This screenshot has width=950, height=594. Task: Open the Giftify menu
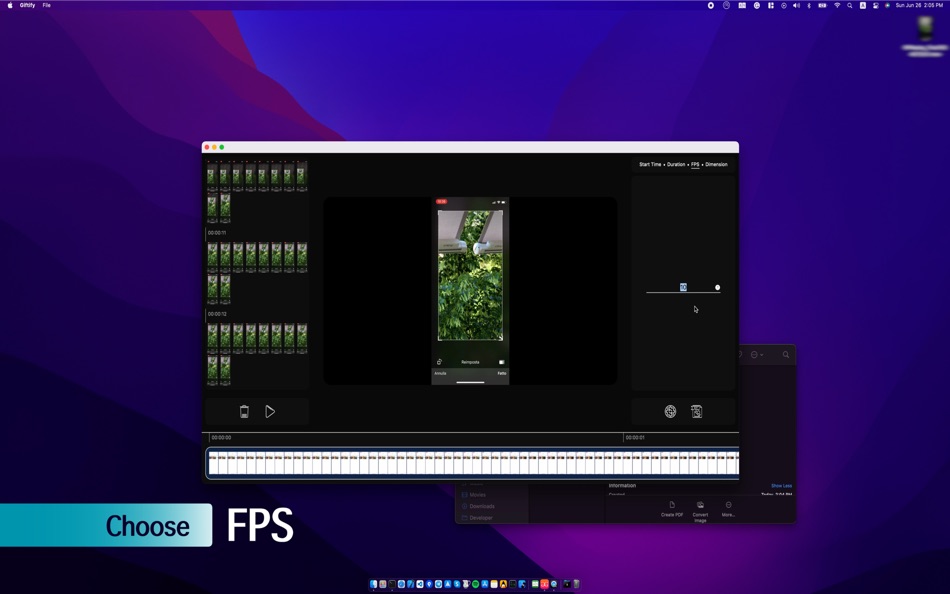(x=27, y=5)
